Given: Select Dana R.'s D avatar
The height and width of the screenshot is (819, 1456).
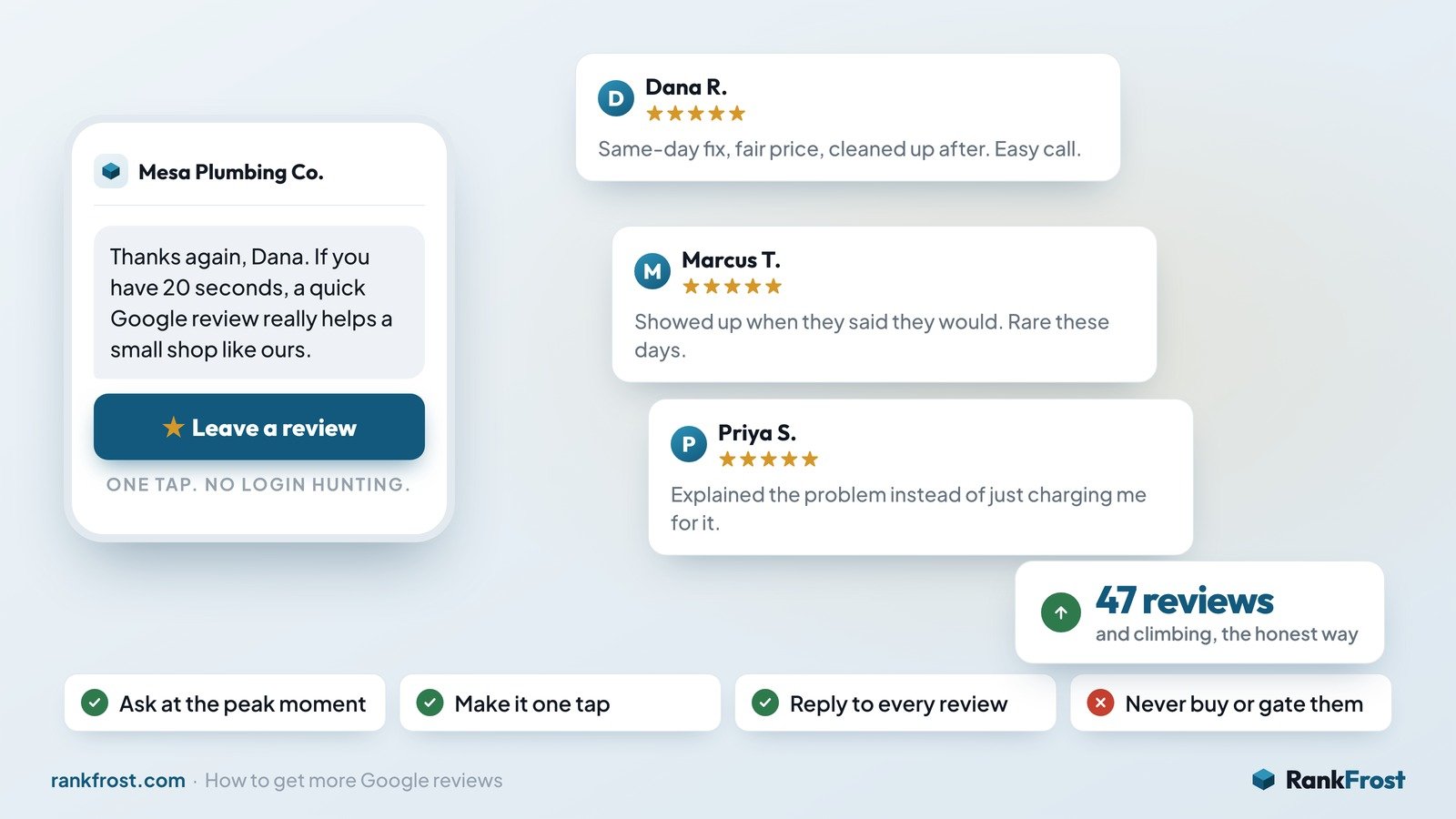Looking at the screenshot, I should [x=616, y=98].
